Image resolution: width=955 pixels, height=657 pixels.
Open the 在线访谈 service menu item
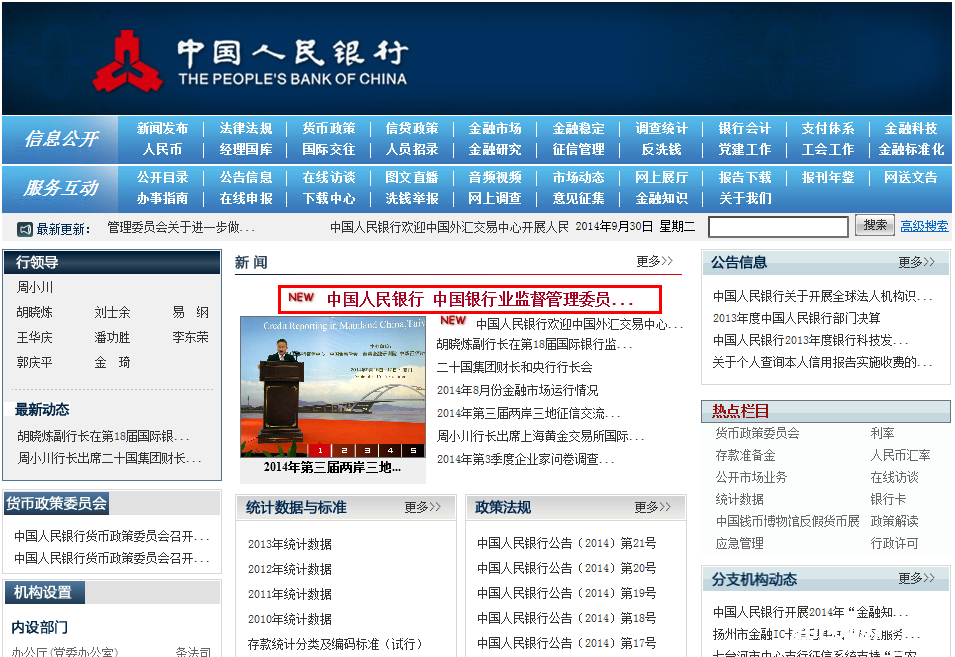tap(329, 177)
